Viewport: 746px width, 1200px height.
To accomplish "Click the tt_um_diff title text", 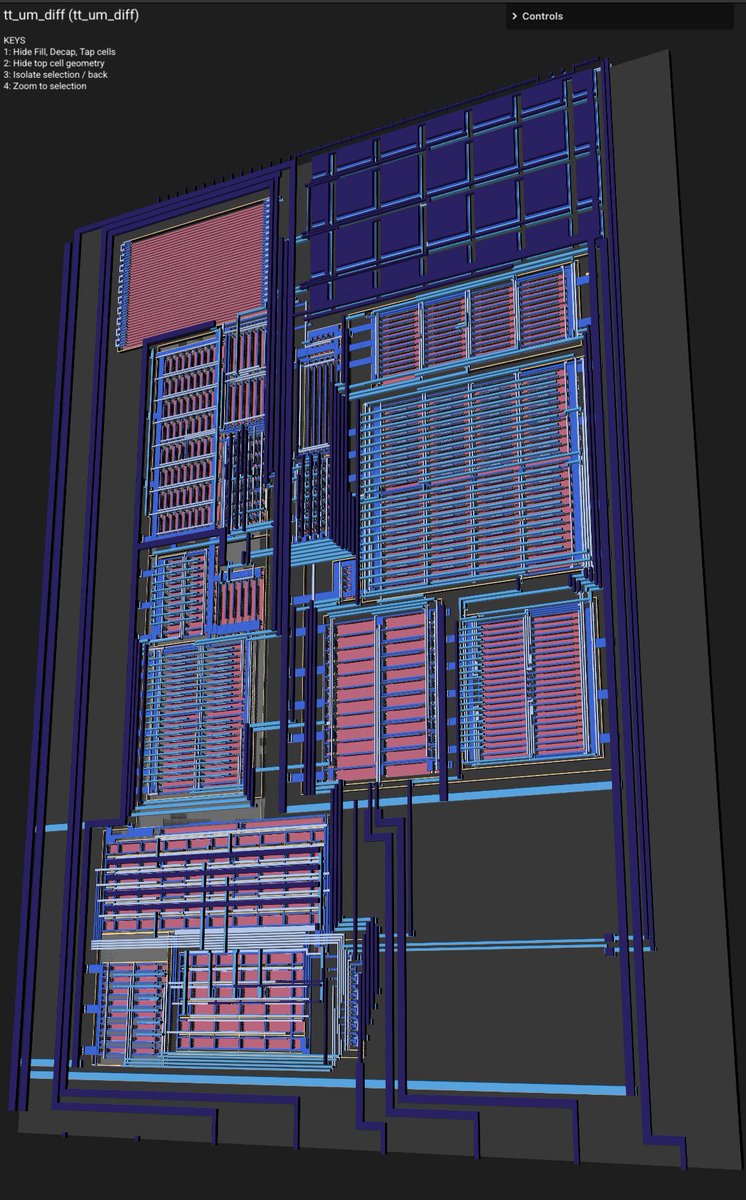I will 71,16.
